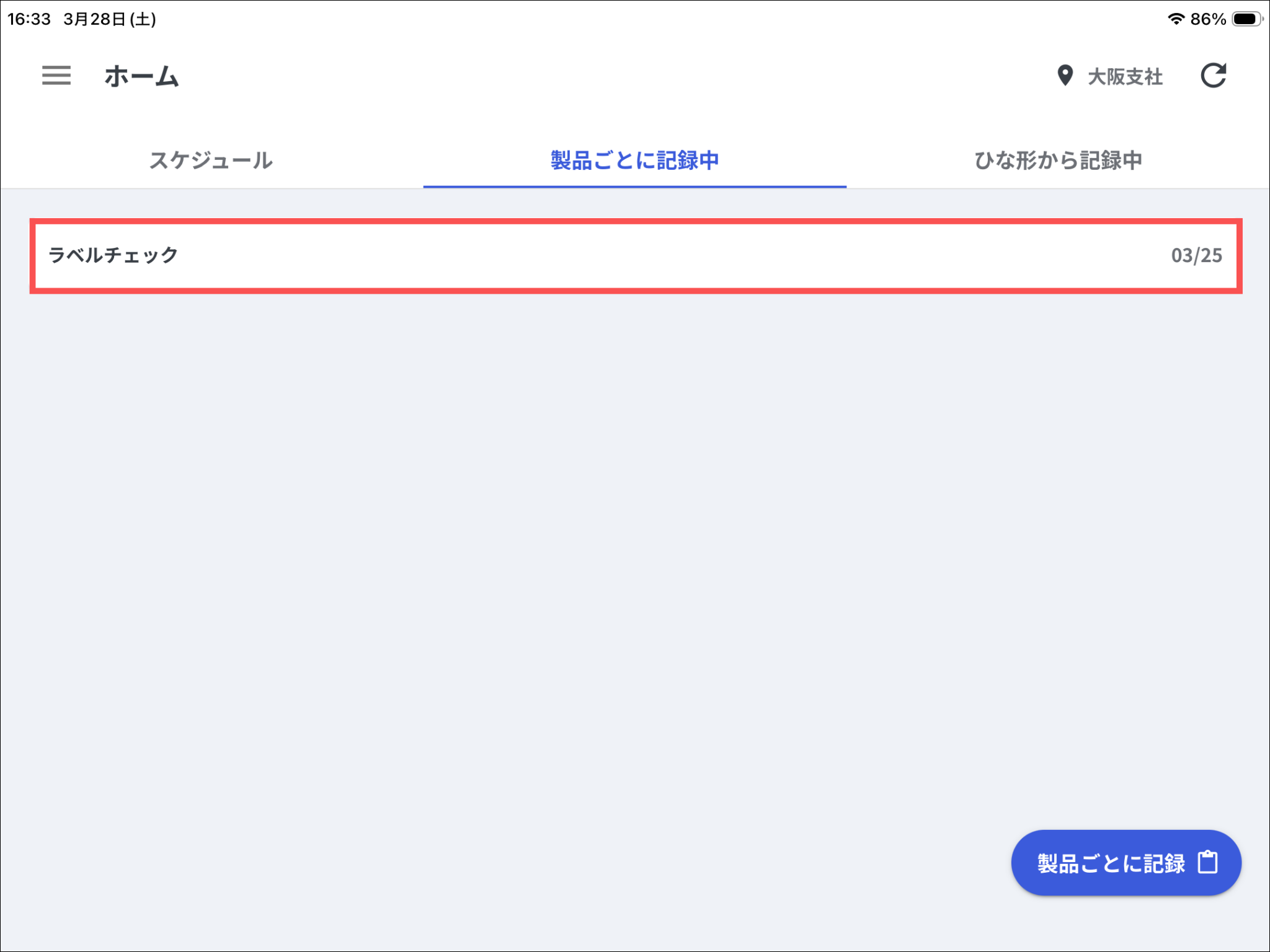Click the 03/25 date on ラベルチェック
Viewport: 1270px width, 952px height.
pos(1196,255)
